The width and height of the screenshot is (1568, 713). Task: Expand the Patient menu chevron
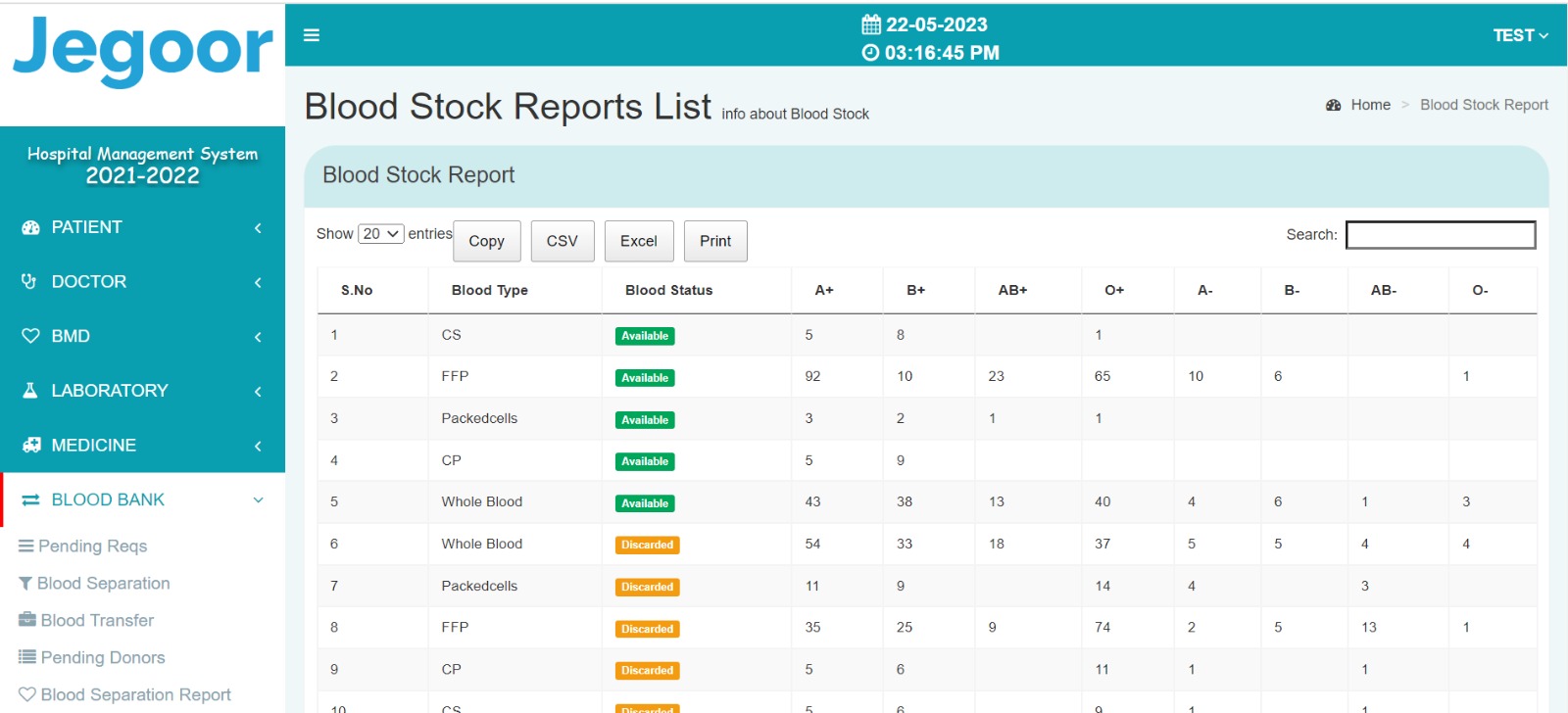(x=258, y=228)
